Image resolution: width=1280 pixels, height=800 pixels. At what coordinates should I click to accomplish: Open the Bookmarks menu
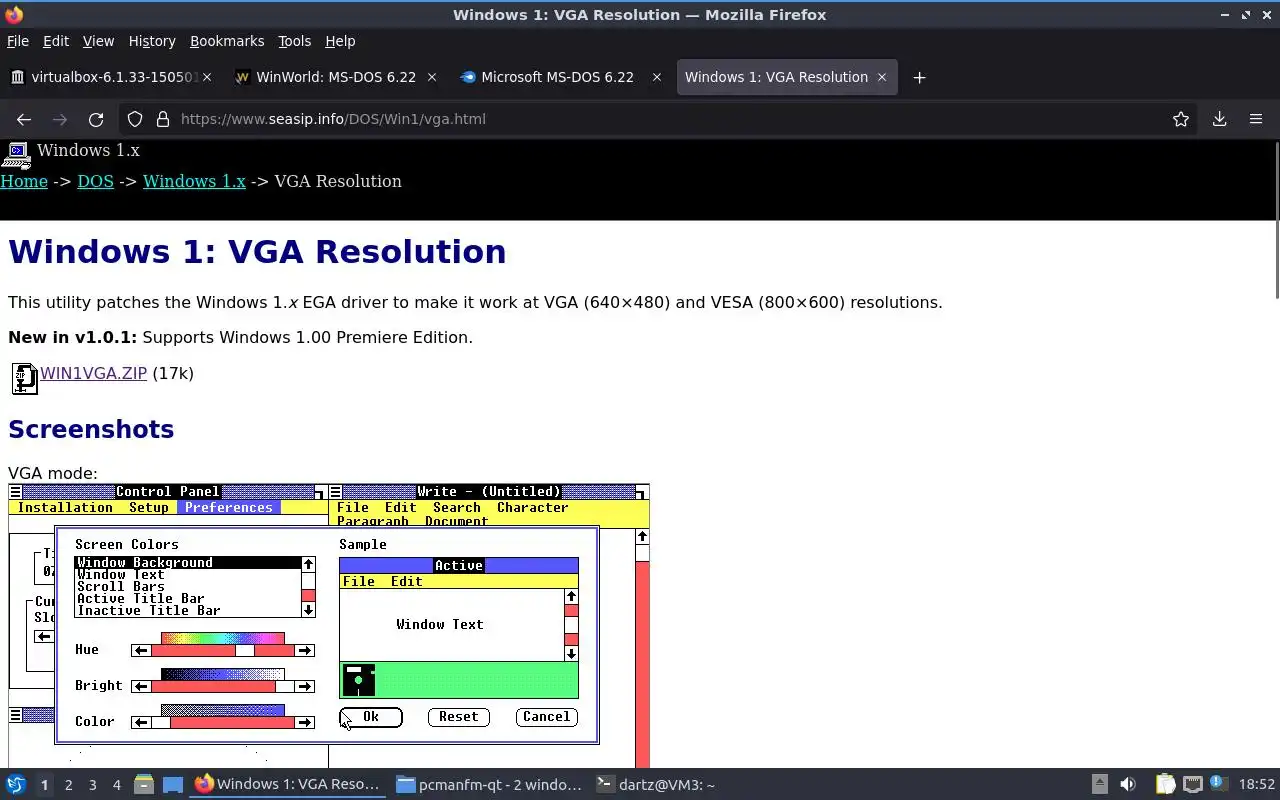coord(227,41)
